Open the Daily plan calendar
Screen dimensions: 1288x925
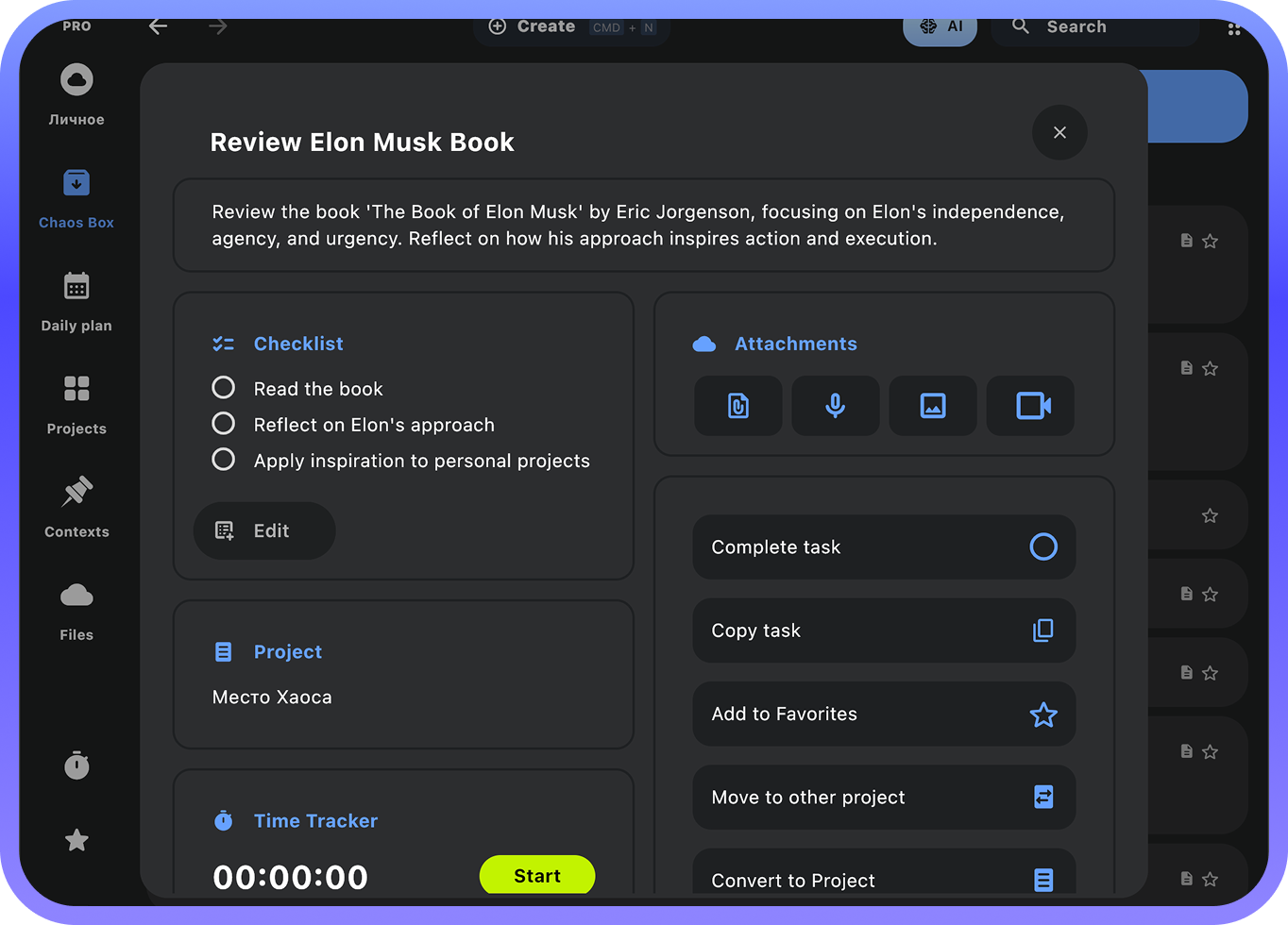pos(76,301)
